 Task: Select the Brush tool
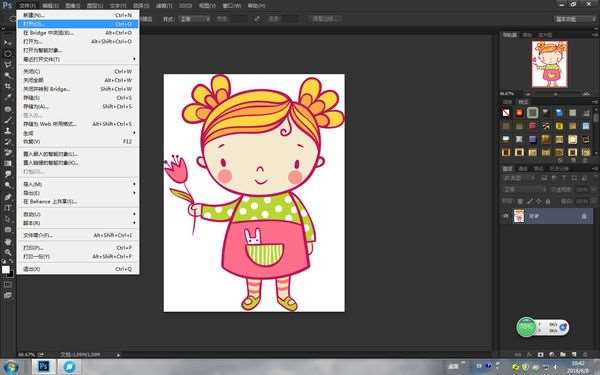click(8, 120)
